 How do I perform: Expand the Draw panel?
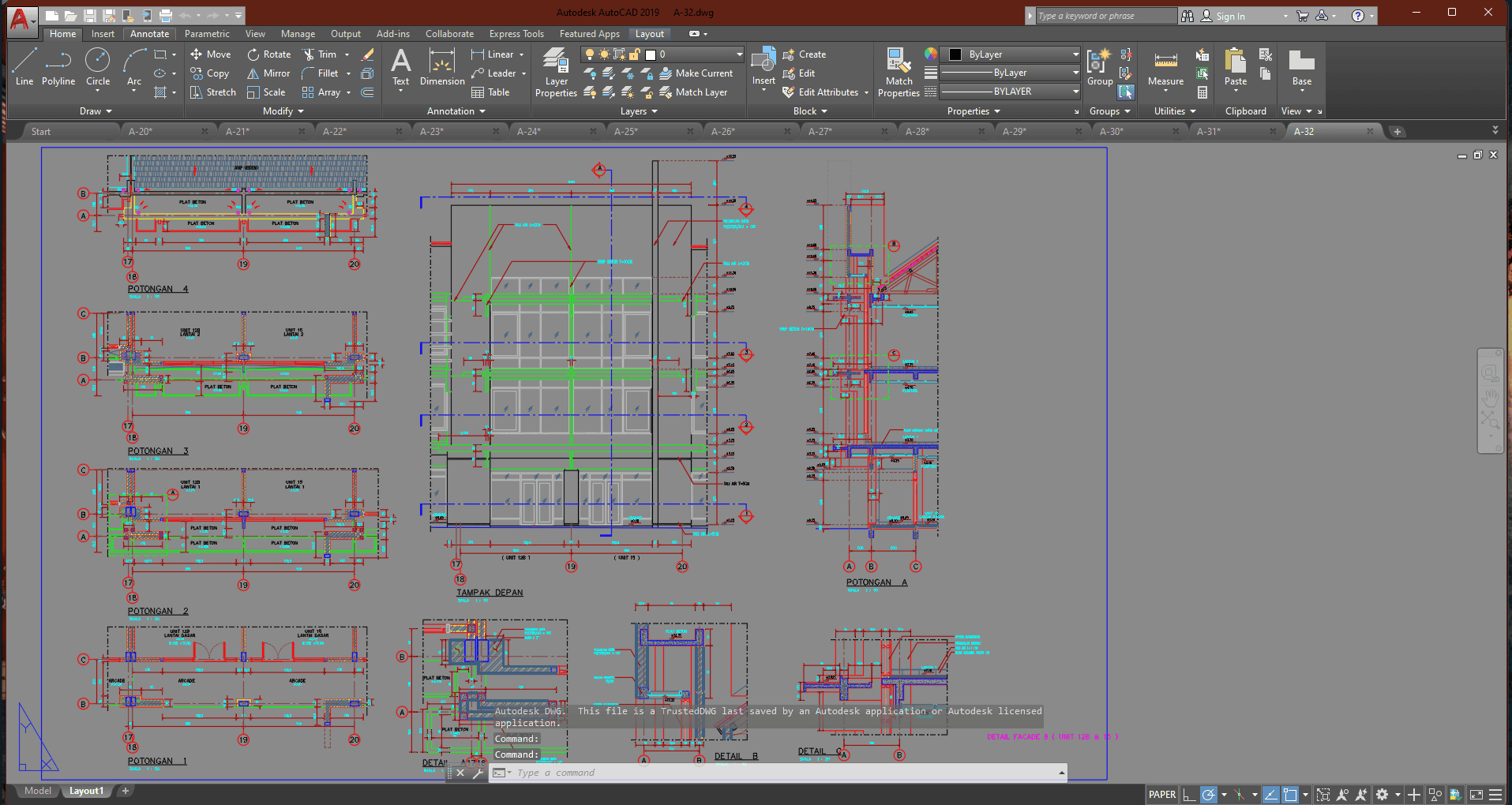pyautogui.click(x=96, y=111)
